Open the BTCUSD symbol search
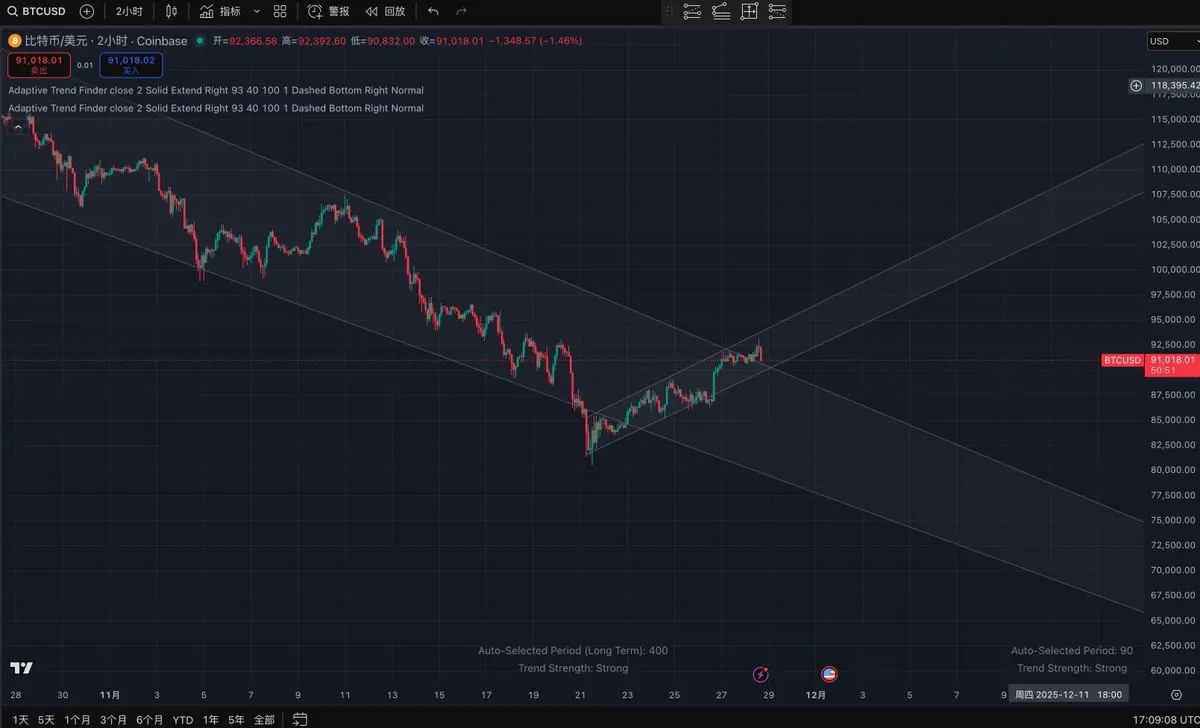Image resolution: width=1200 pixels, height=728 pixels. [36, 11]
